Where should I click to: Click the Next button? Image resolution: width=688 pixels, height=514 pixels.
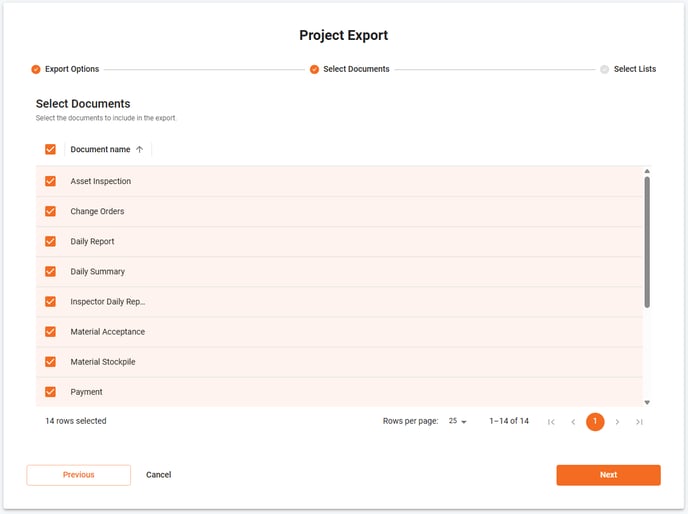pos(608,475)
